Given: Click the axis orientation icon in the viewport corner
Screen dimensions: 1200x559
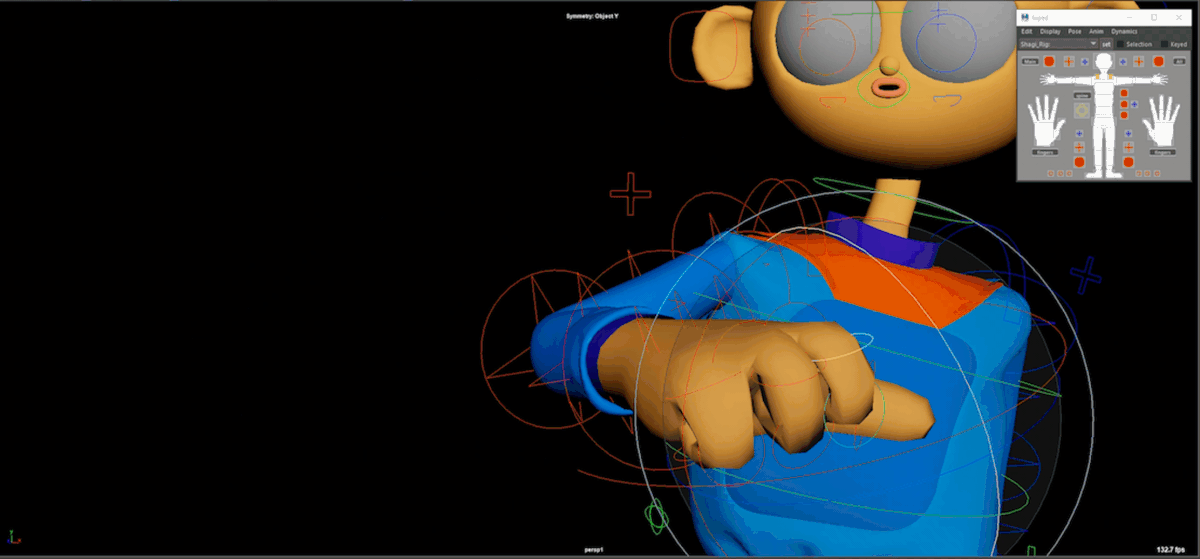Looking at the screenshot, I should point(12,538).
